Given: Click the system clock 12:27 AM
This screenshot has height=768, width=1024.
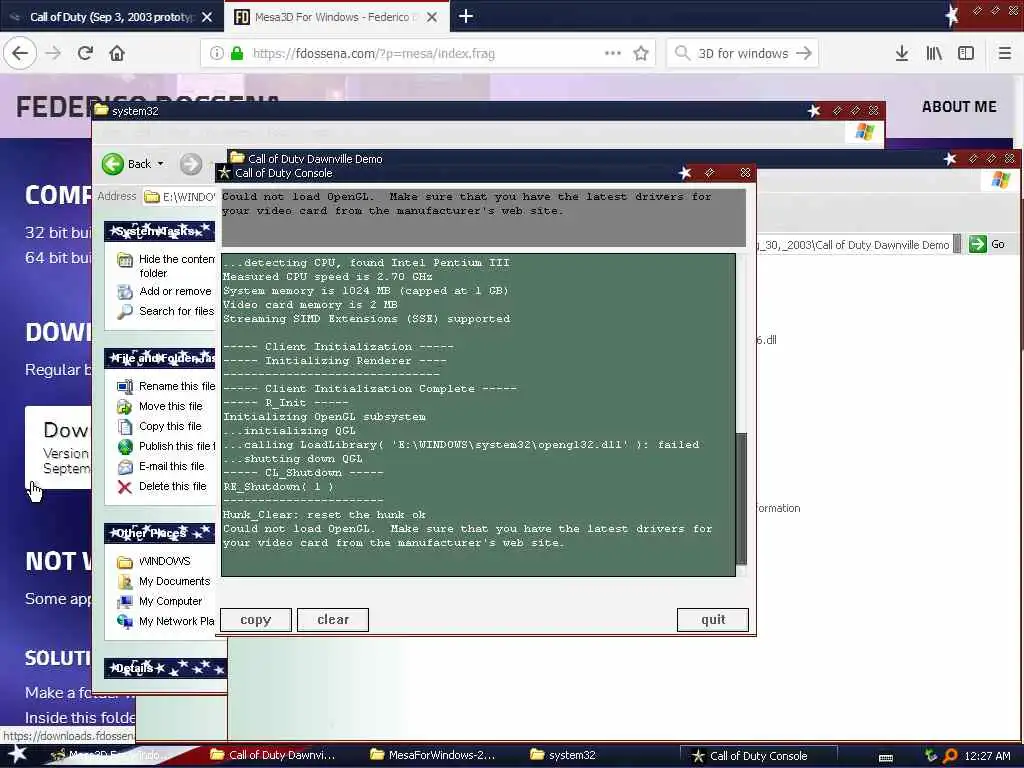Looking at the screenshot, I should (987, 756).
